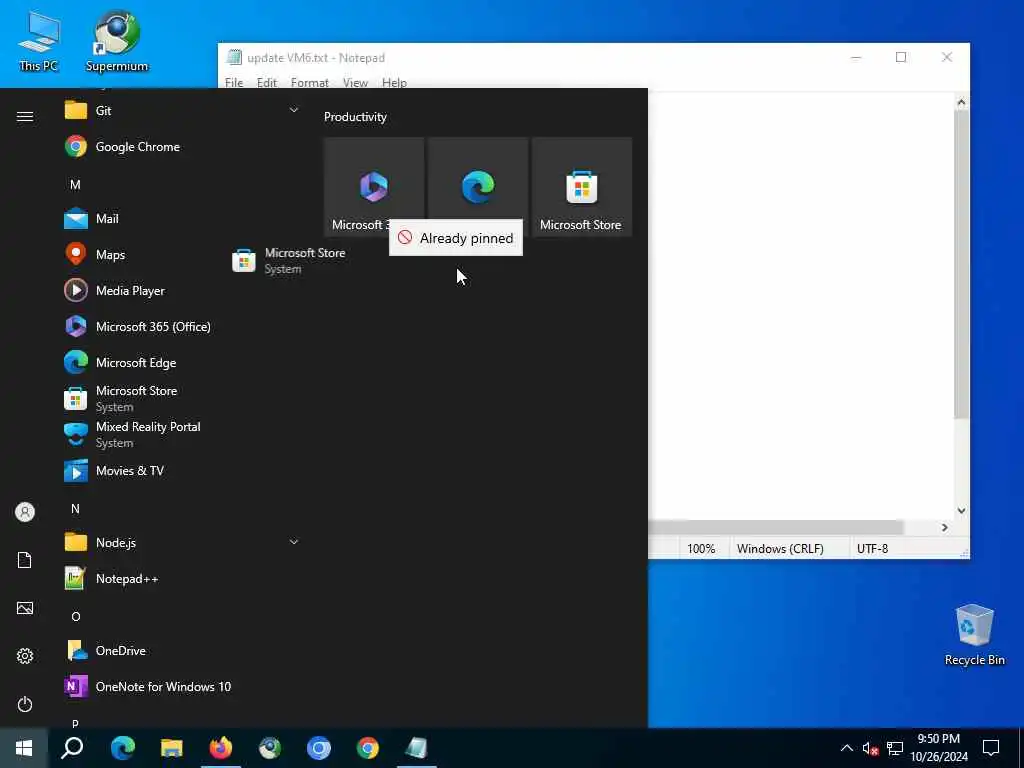Click the Microsoft Edge pinned tile
Screen dimensions: 1024x768
pyautogui.click(x=478, y=187)
